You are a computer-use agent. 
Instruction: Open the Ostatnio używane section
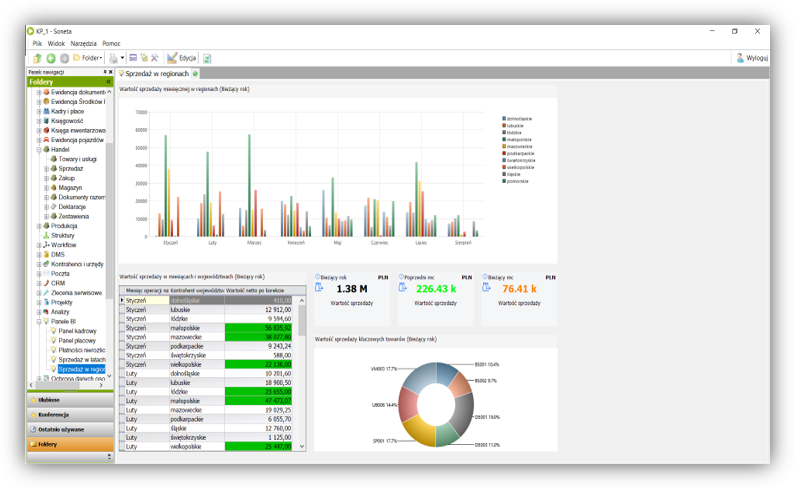(61, 429)
